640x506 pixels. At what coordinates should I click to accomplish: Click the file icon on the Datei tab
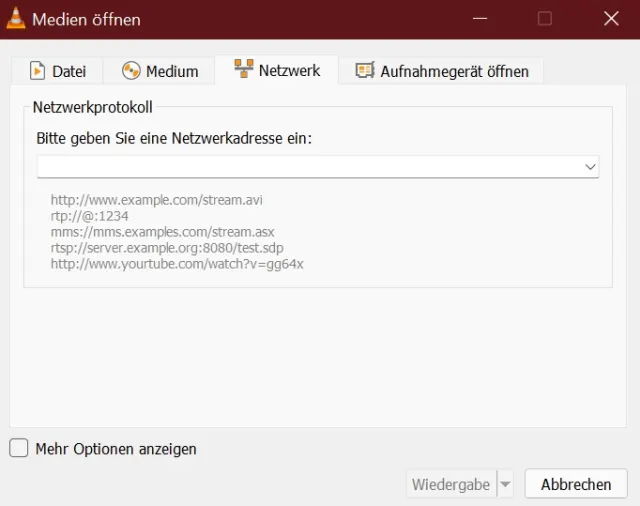tap(37, 71)
